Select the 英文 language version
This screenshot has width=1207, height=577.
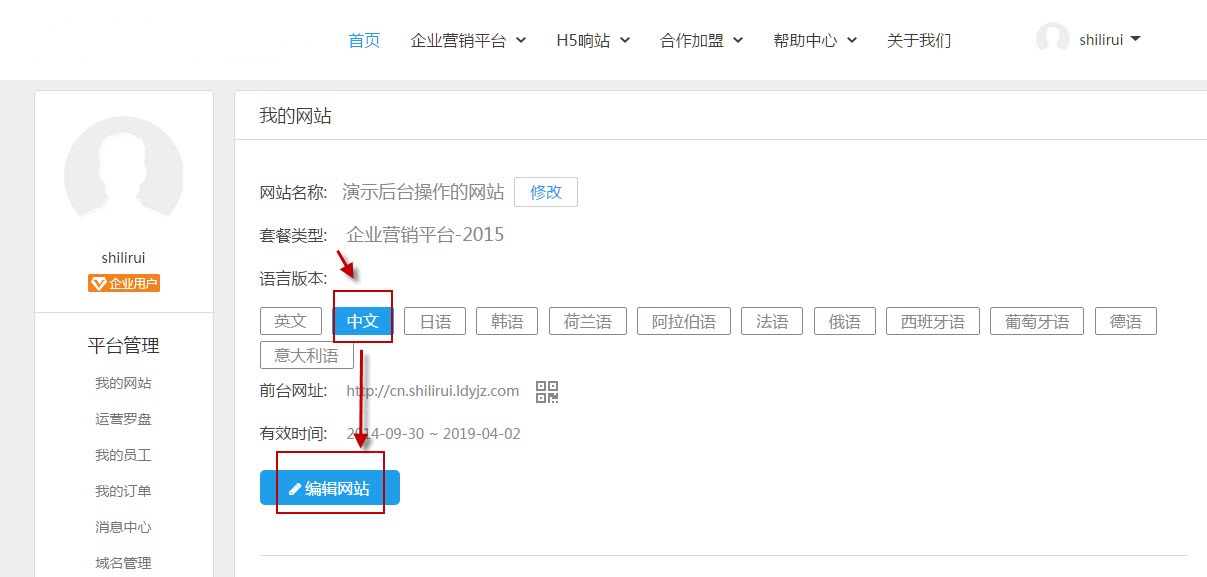tap(291, 321)
